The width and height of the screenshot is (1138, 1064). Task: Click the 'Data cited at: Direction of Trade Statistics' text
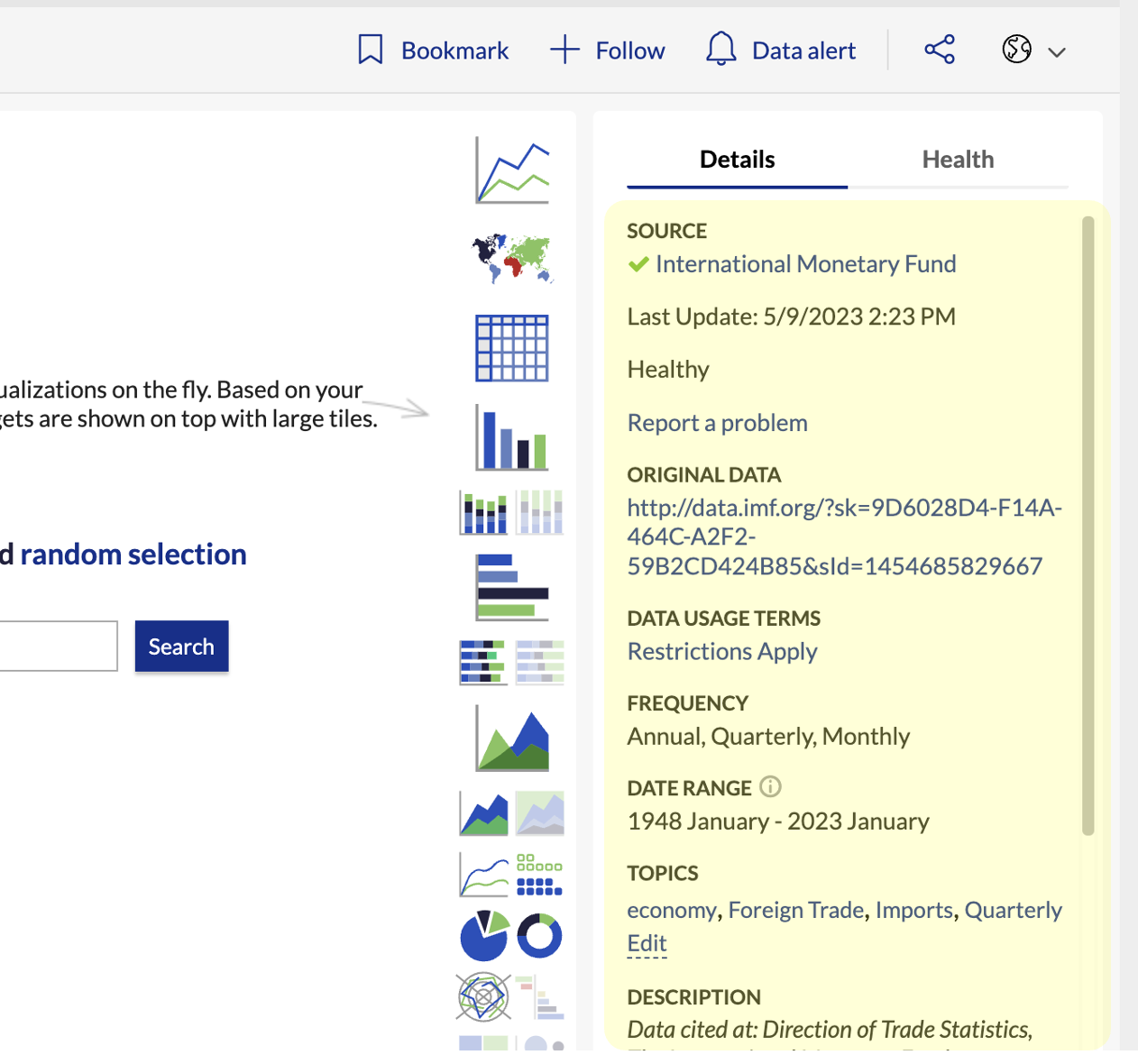pyautogui.click(x=830, y=1030)
